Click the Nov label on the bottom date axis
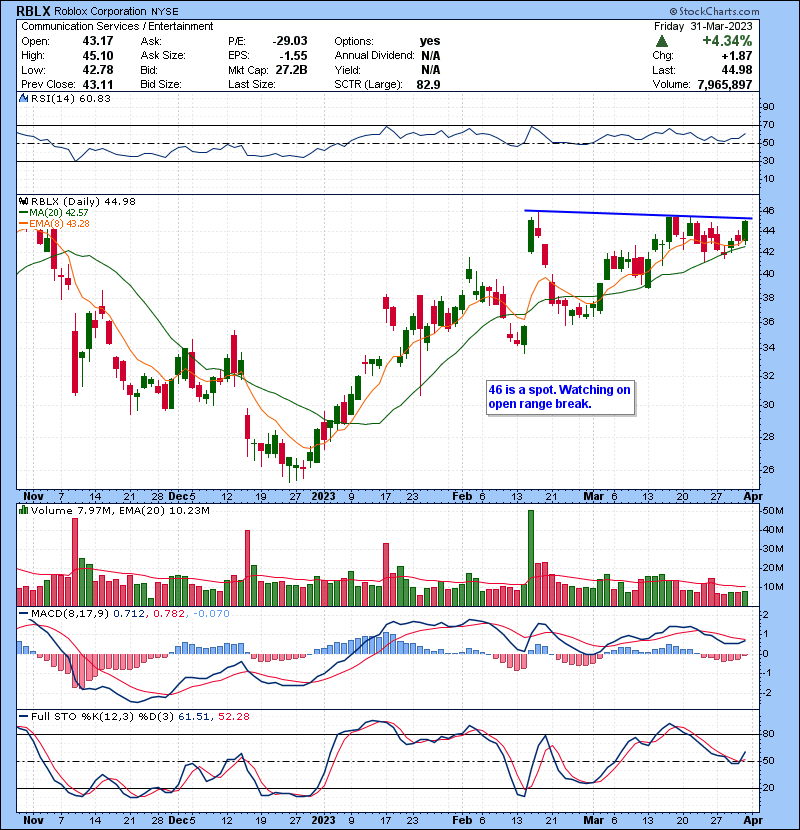The image size is (800, 830). 33,820
